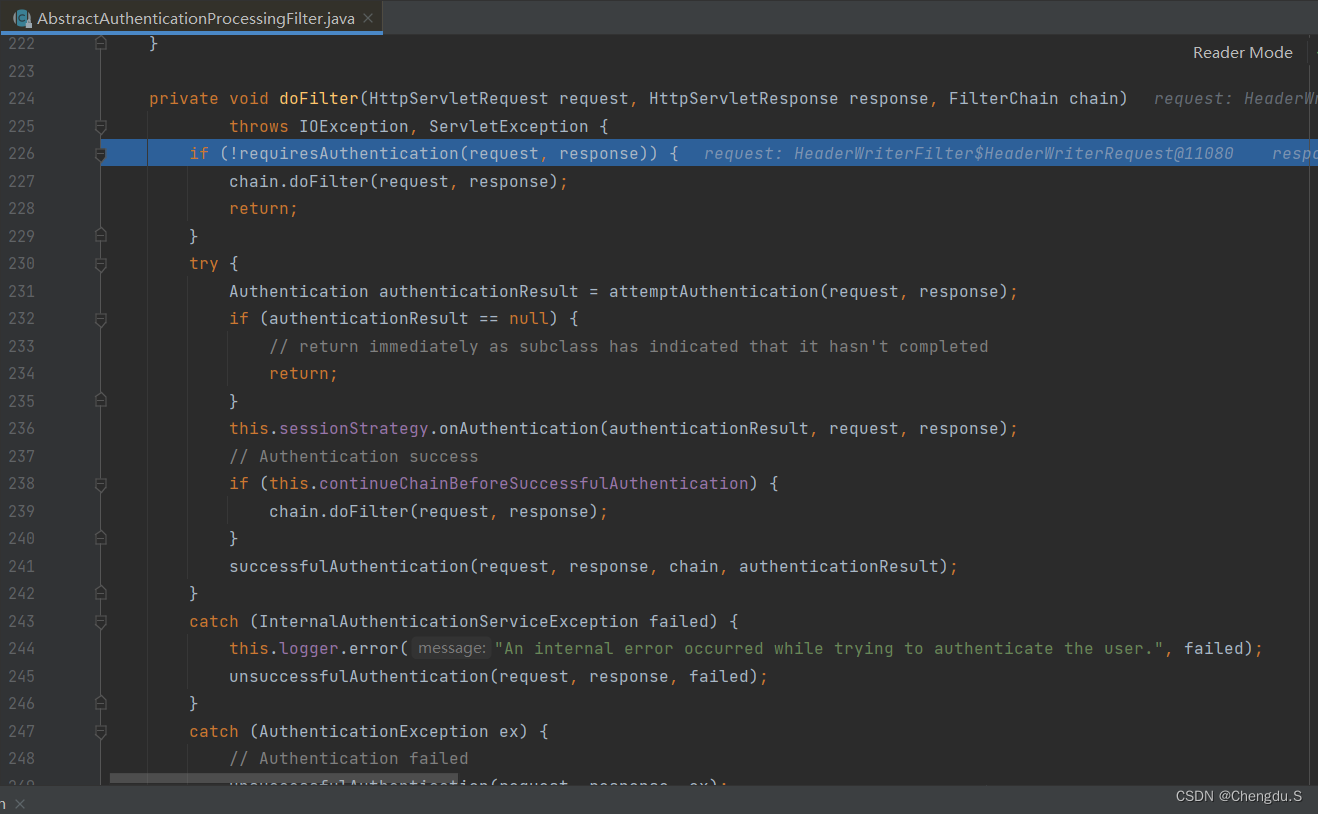Click line number 231 in the gutter

coord(21,291)
